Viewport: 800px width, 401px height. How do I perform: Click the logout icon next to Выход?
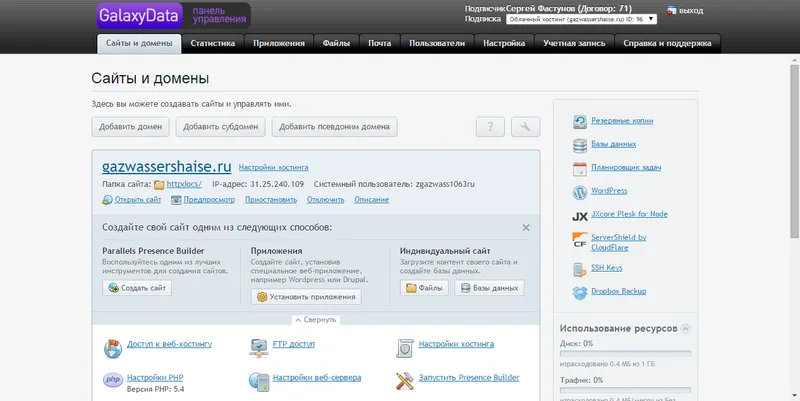(x=672, y=10)
